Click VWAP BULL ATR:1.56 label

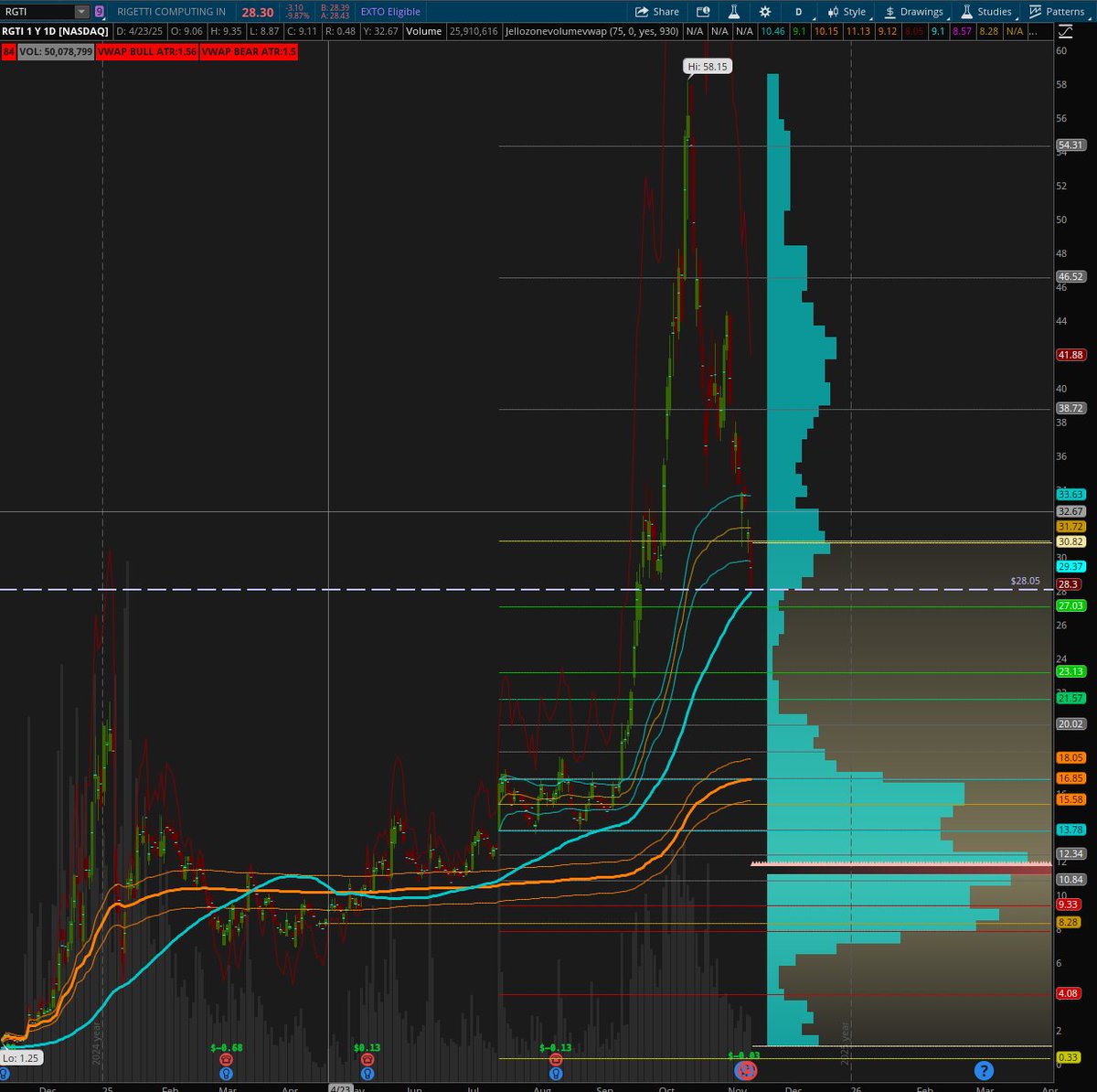(x=146, y=52)
